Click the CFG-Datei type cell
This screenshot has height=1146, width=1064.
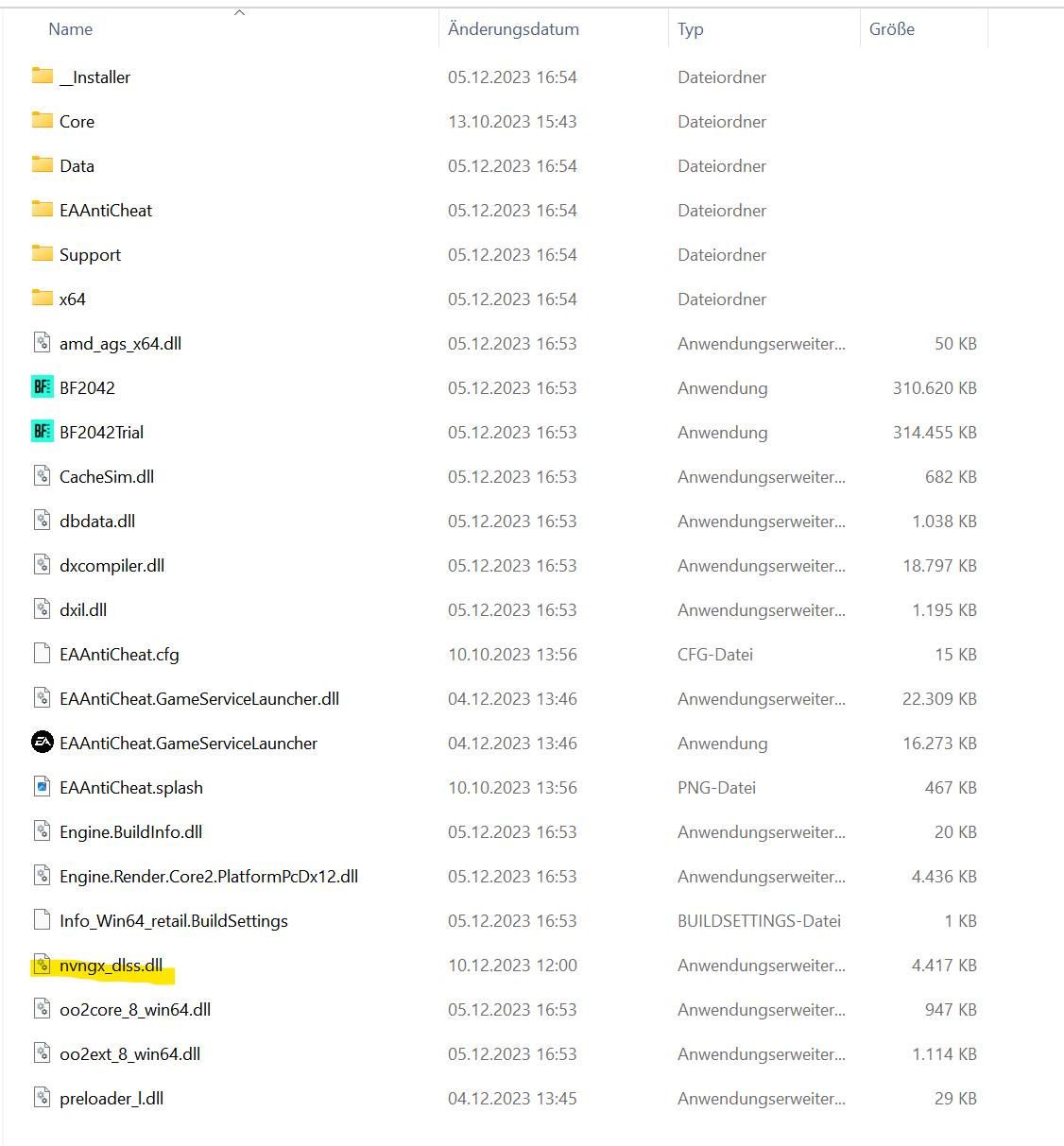[x=715, y=655]
